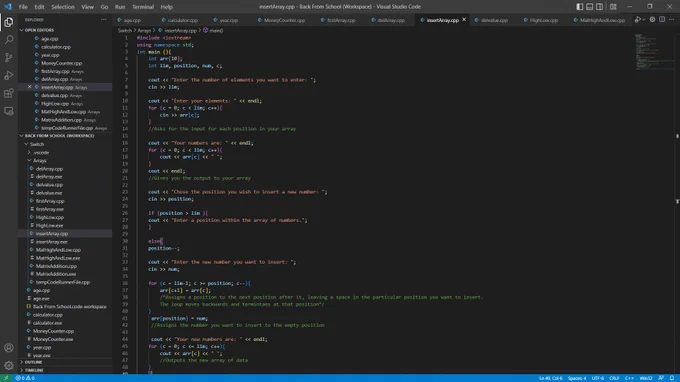The image size is (680, 382).
Task: Click the Split Editor icon
Action: (662, 20)
